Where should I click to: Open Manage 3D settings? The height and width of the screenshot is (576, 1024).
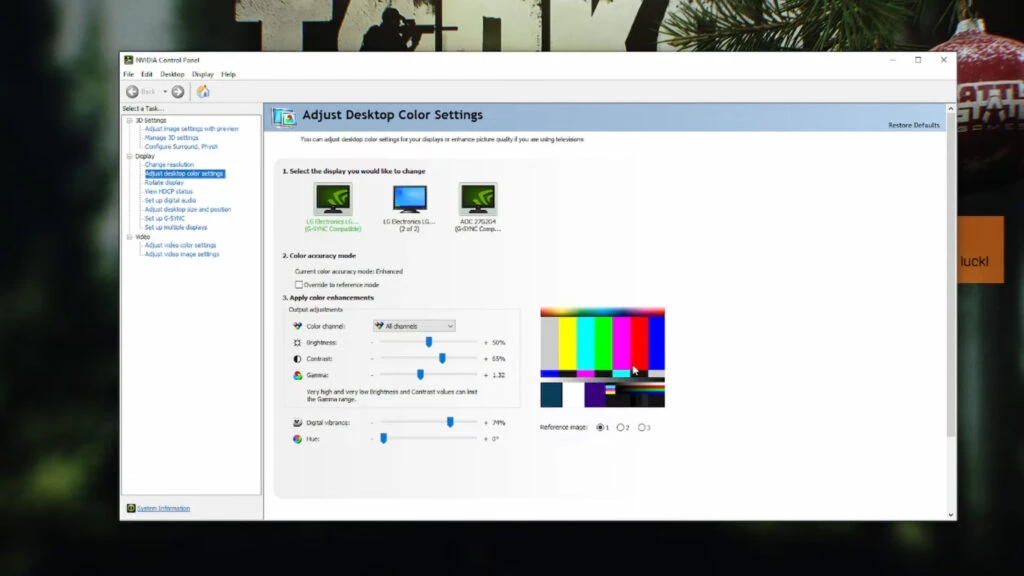[171, 138]
